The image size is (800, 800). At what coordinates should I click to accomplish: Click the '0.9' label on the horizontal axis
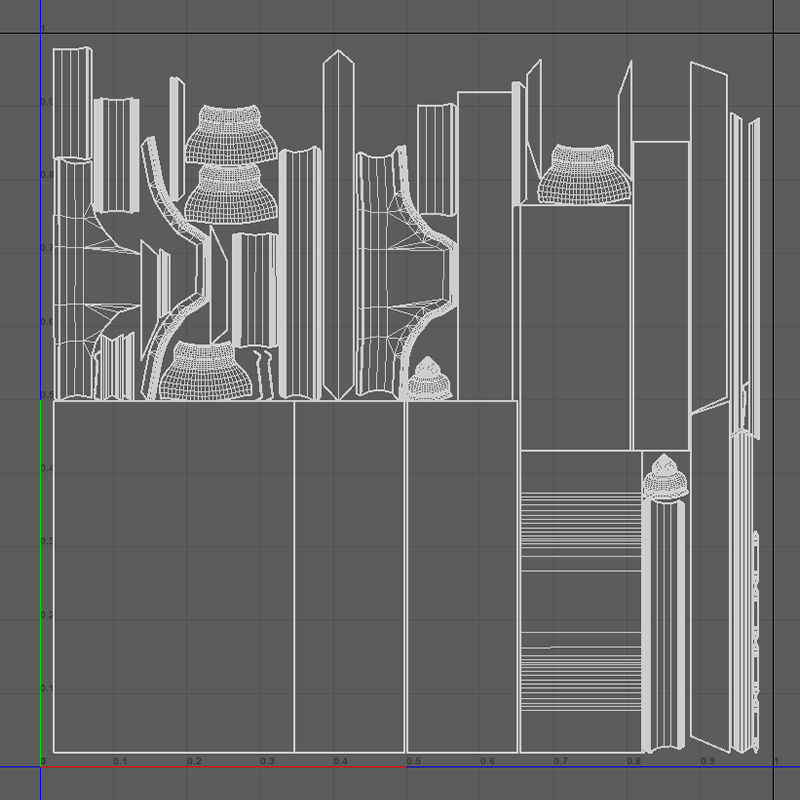(x=708, y=761)
